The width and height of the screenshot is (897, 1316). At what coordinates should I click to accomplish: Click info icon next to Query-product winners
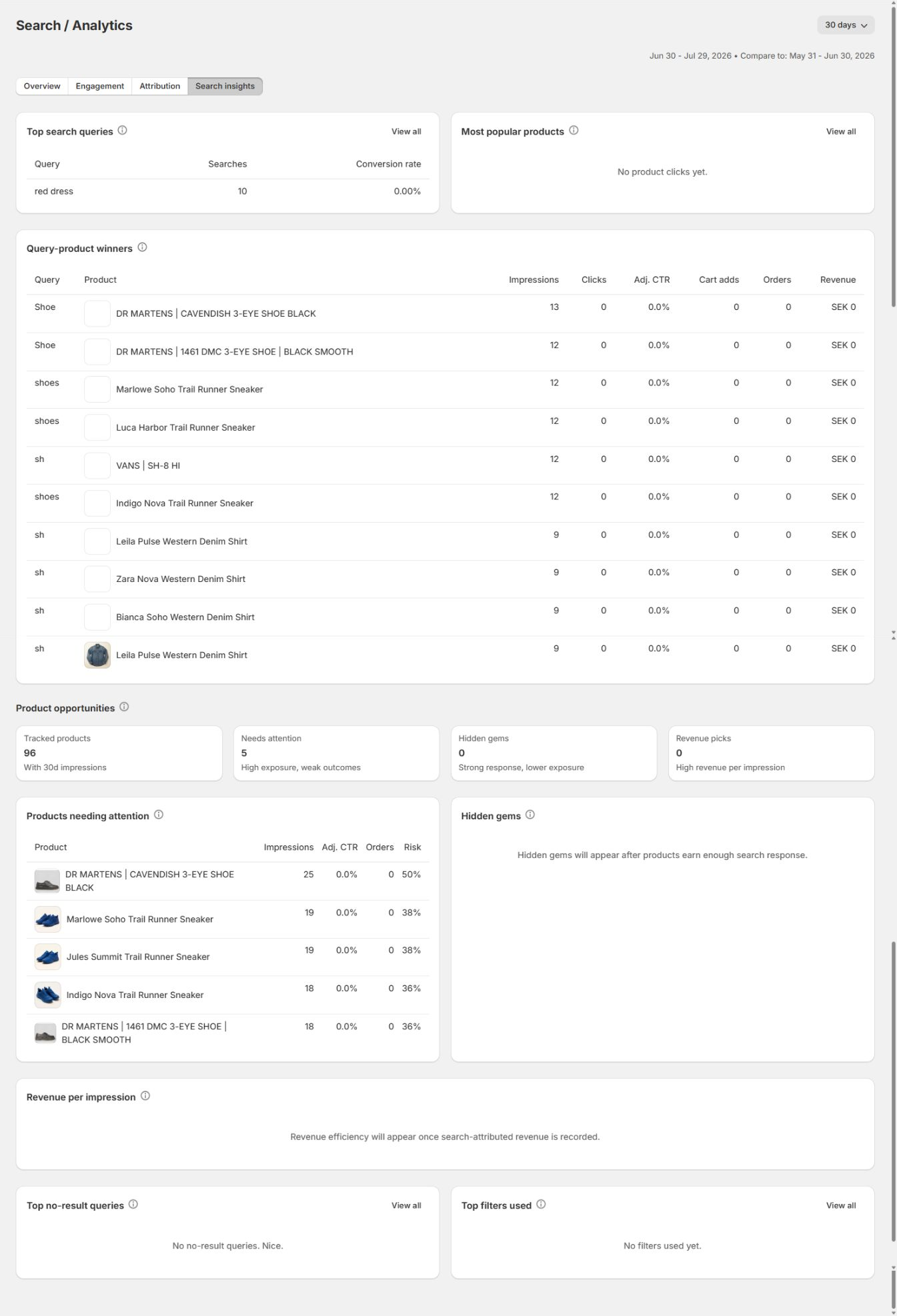[x=142, y=247]
